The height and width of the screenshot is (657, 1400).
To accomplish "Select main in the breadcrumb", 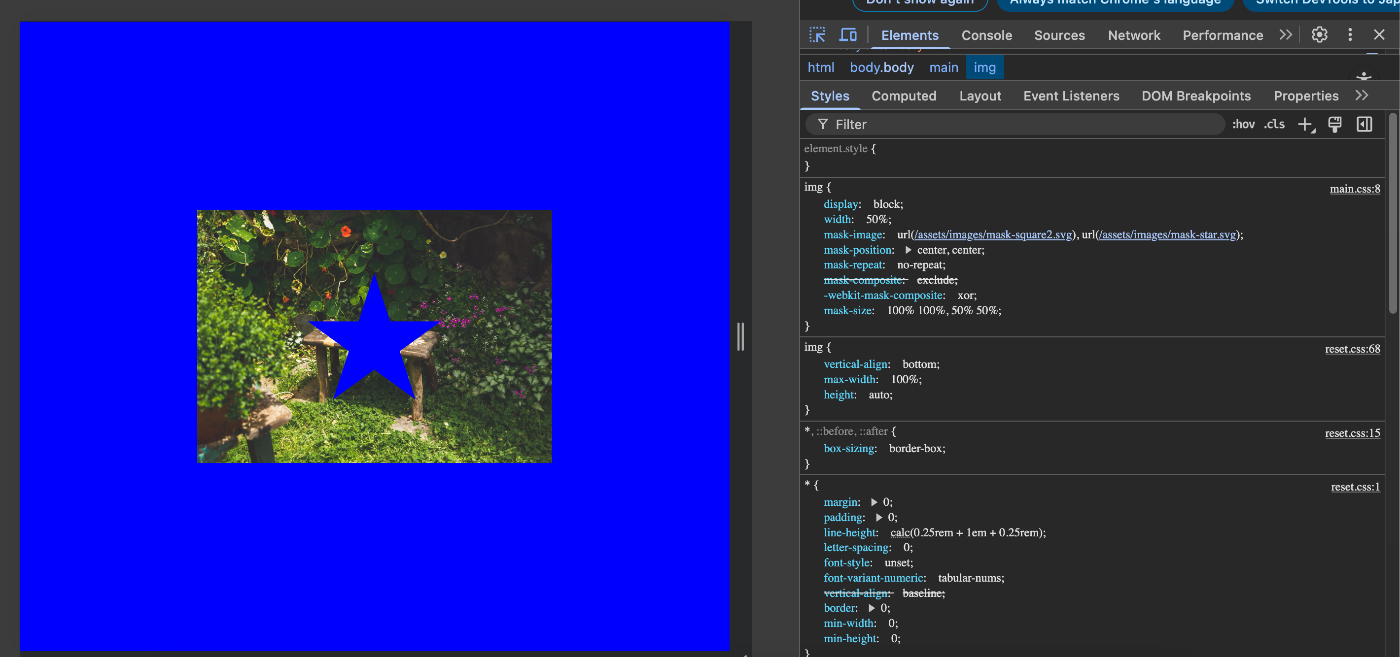I will point(943,67).
